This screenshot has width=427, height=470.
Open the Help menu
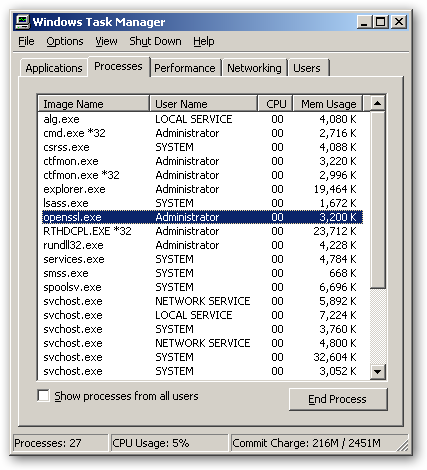pos(204,41)
